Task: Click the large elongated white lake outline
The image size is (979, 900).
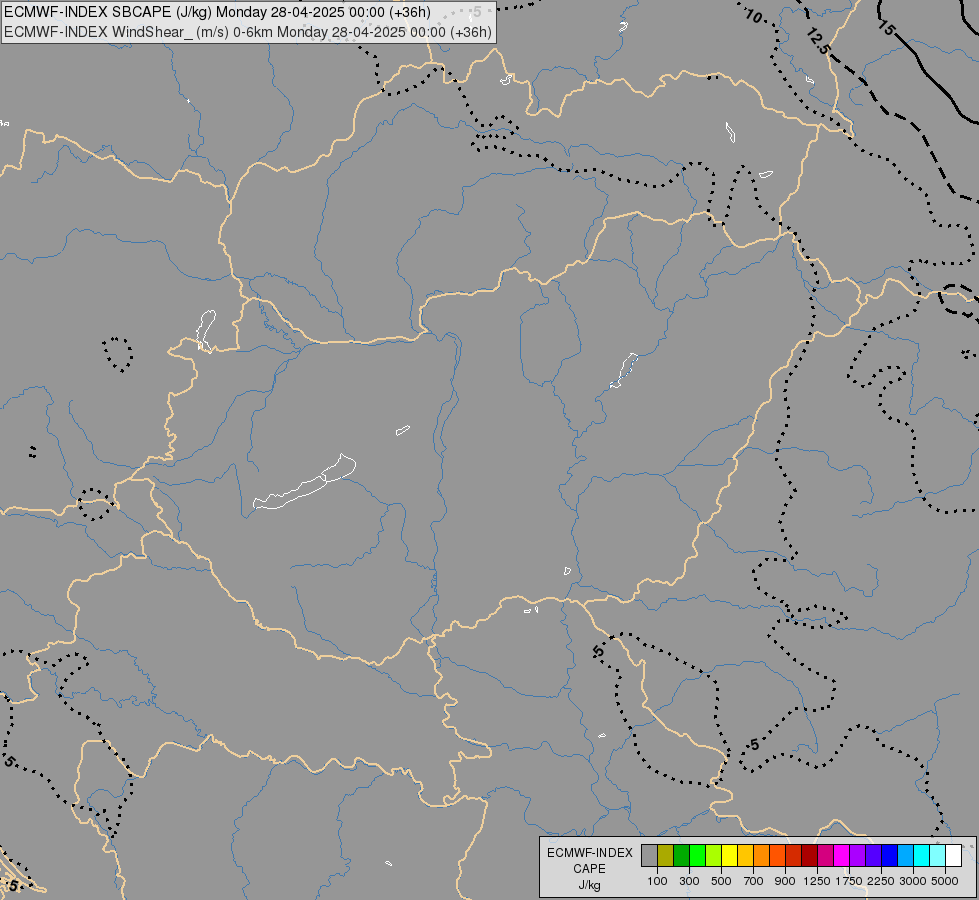Action: pyautogui.click(x=305, y=483)
